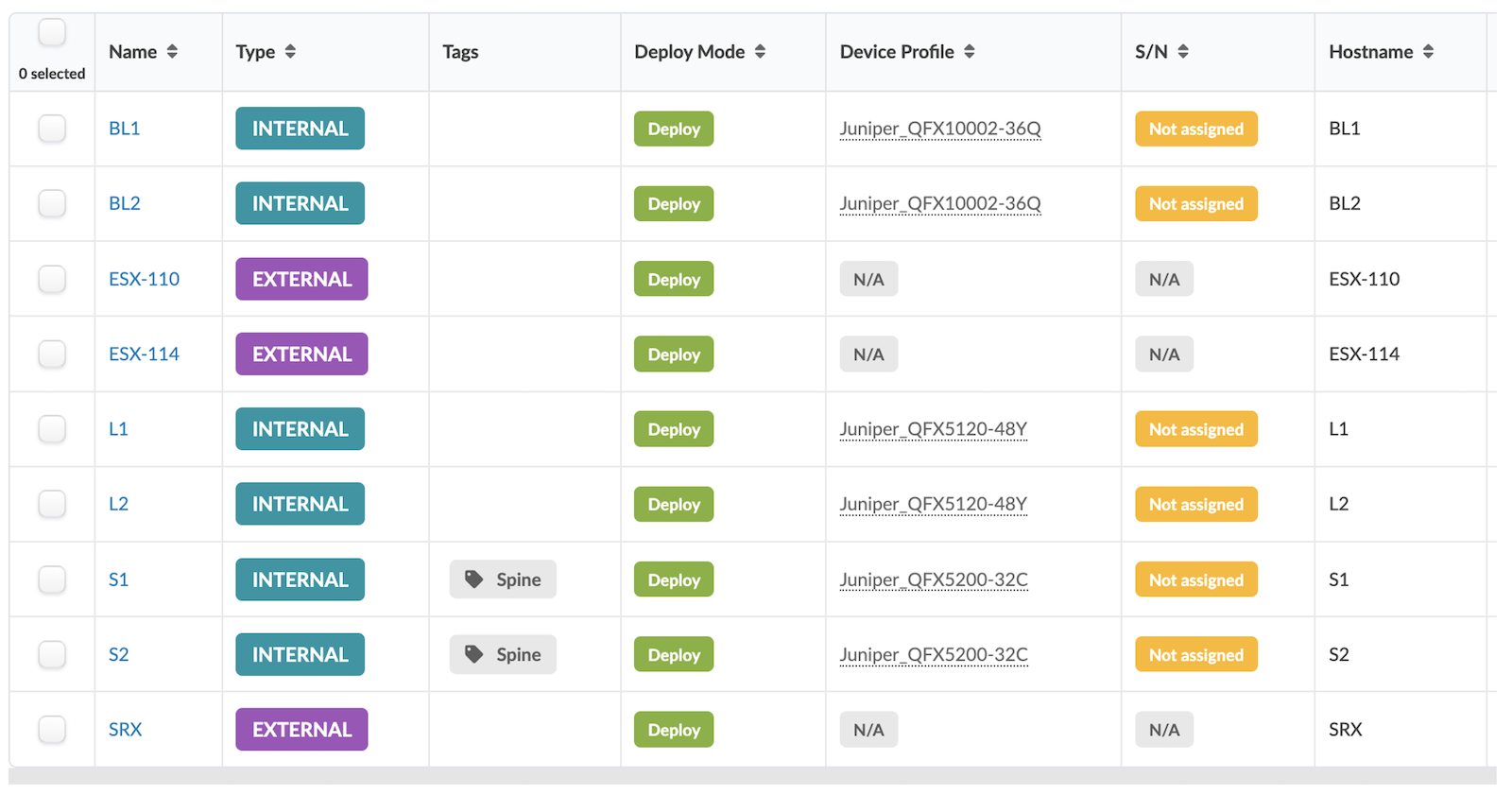Click the Spine tag in S2 row
Viewport: 1512px width, 795px height.
tap(503, 654)
